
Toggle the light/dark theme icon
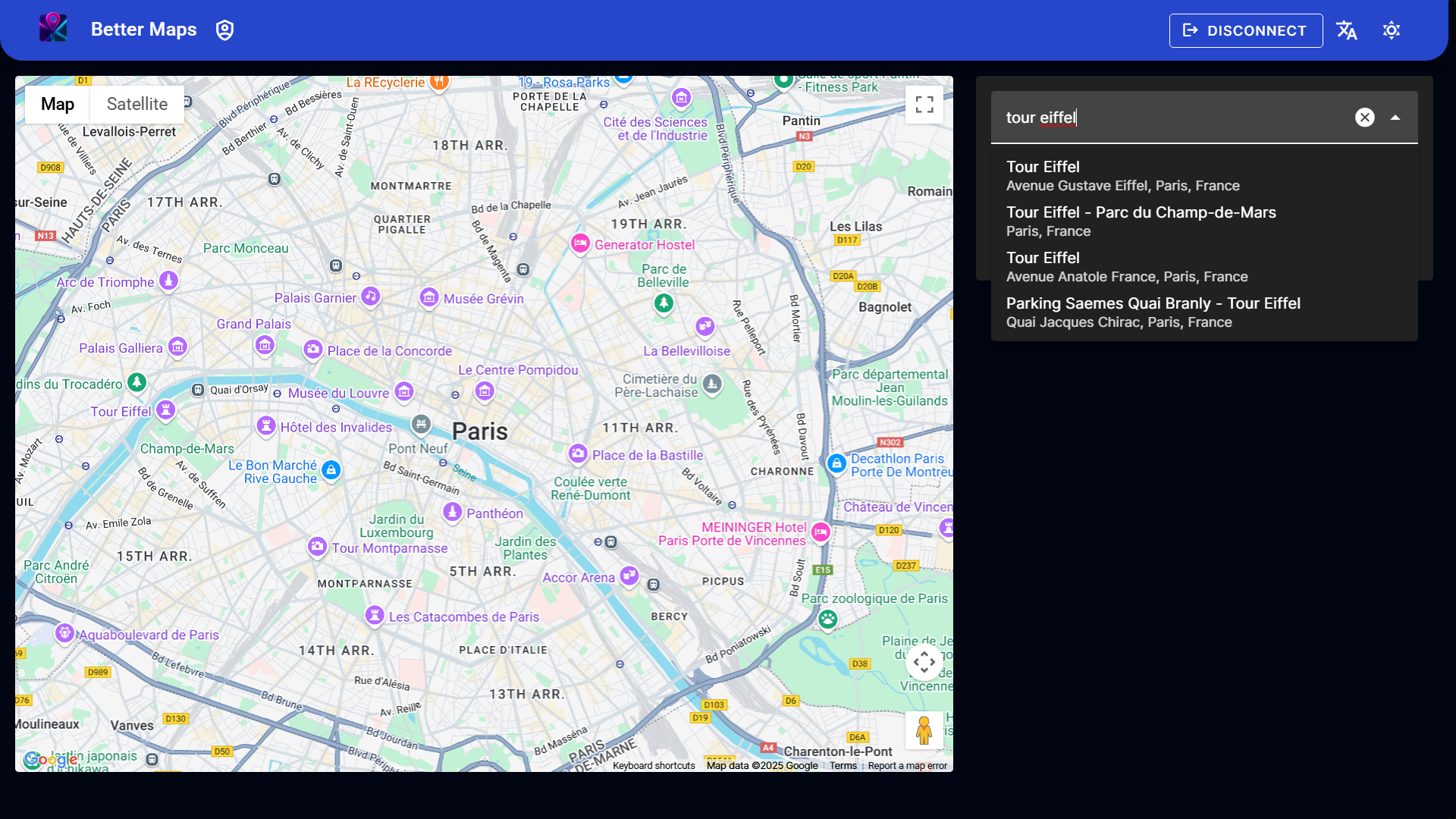click(1391, 30)
